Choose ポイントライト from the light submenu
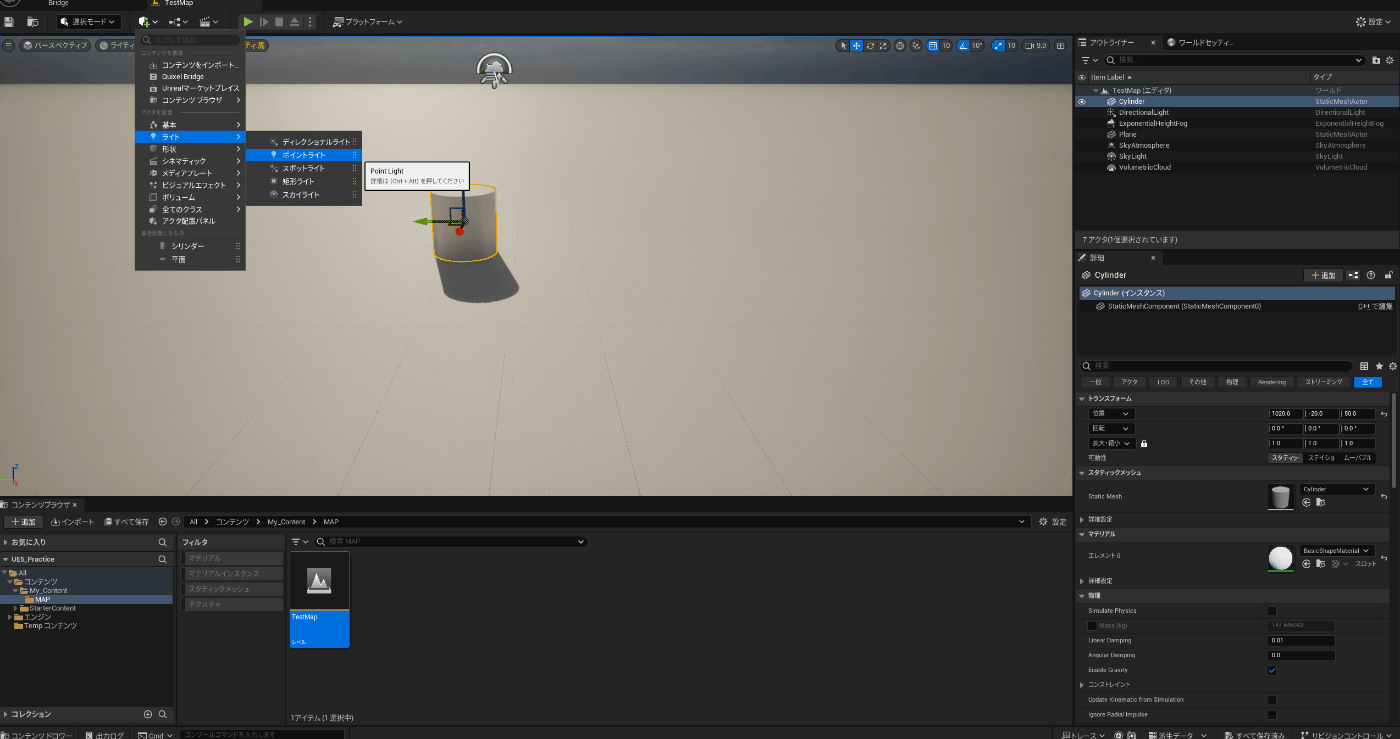The width and height of the screenshot is (1400, 739). (304, 155)
